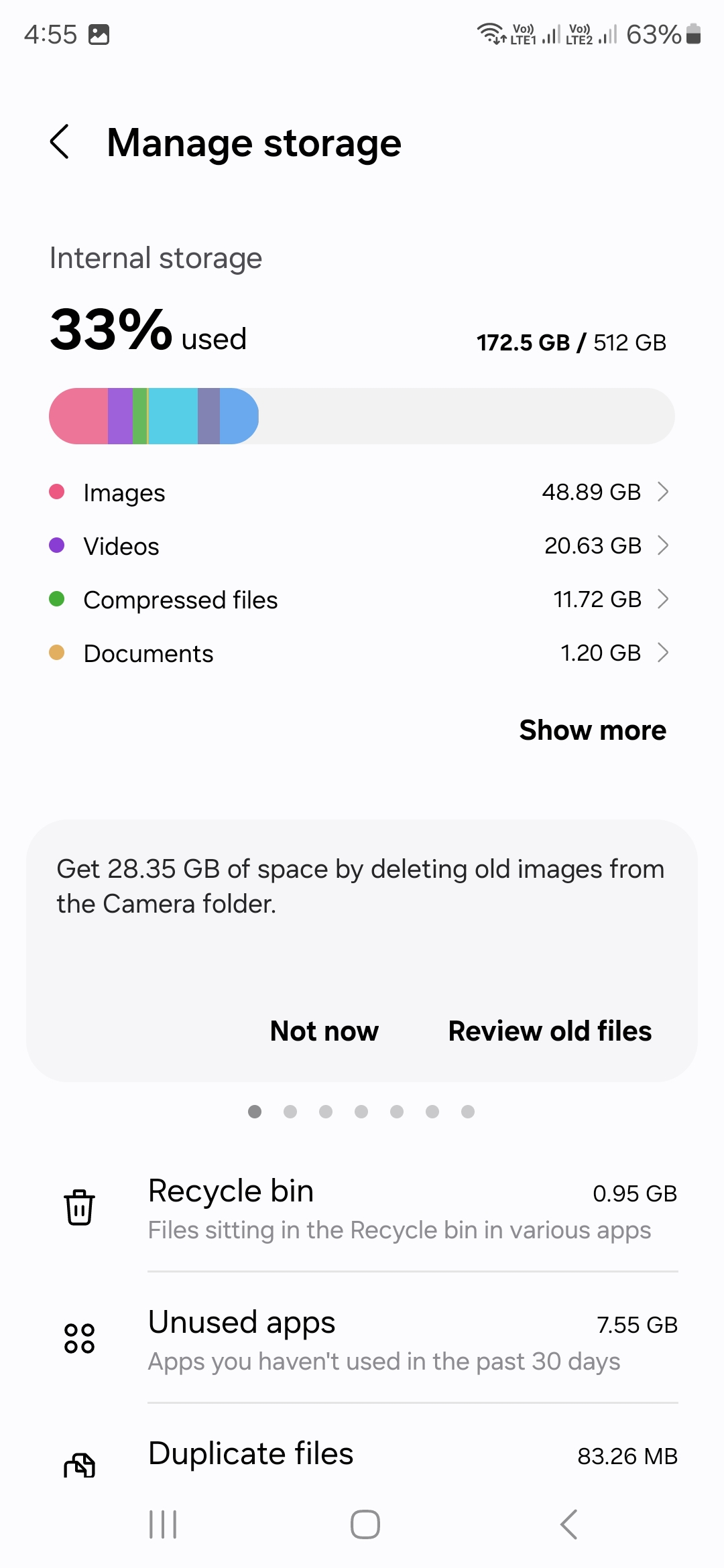Viewport: 724px width, 1568px height.
Task: Dismiss suggestion with Not now
Action: pos(324,1031)
